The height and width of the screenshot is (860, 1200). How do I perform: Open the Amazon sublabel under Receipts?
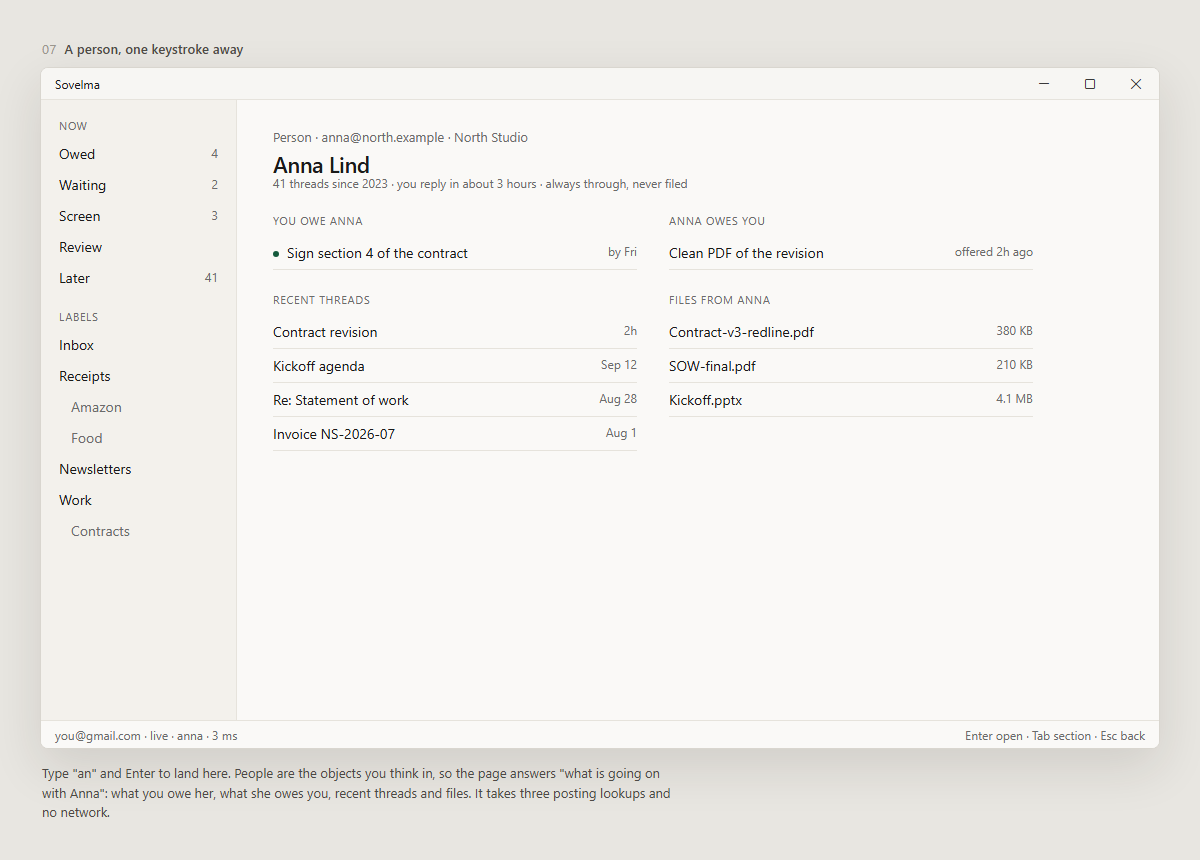pyautogui.click(x=138, y=407)
